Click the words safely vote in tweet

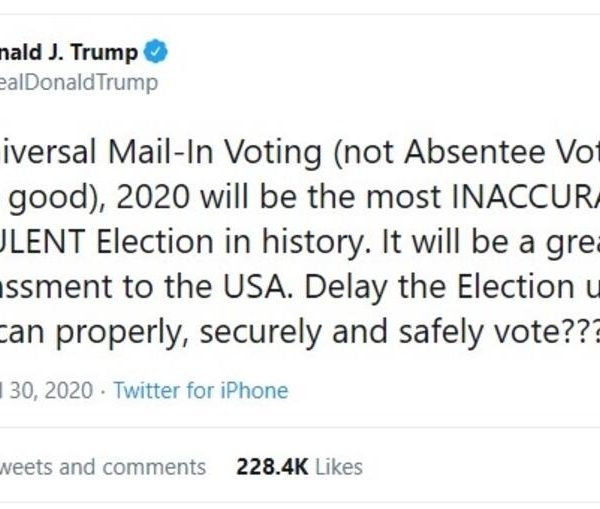coord(475,327)
